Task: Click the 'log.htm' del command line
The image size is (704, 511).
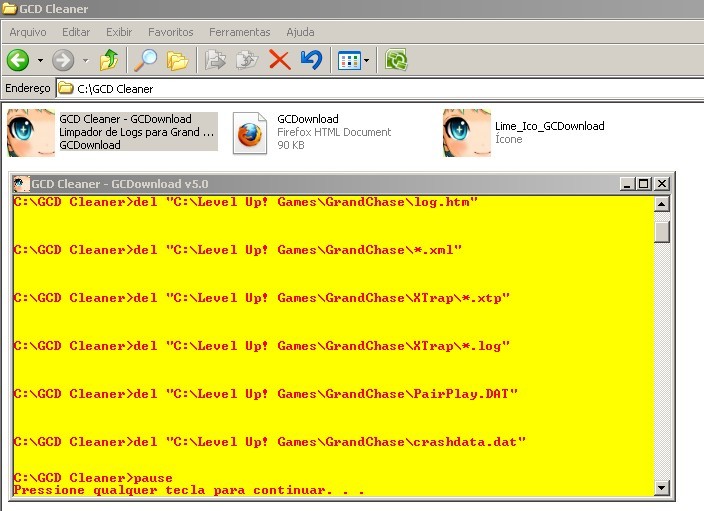Action: coord(246,202)
